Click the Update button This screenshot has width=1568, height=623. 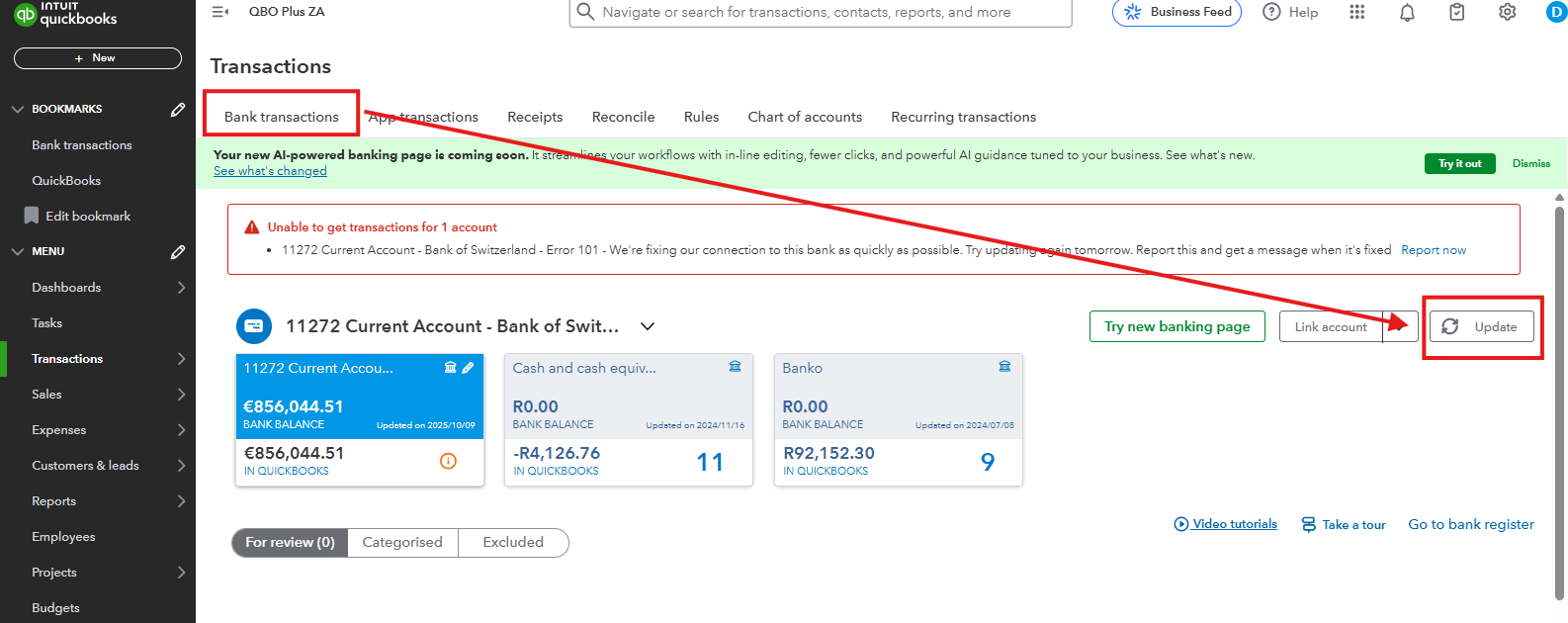tap(1482, 326)
